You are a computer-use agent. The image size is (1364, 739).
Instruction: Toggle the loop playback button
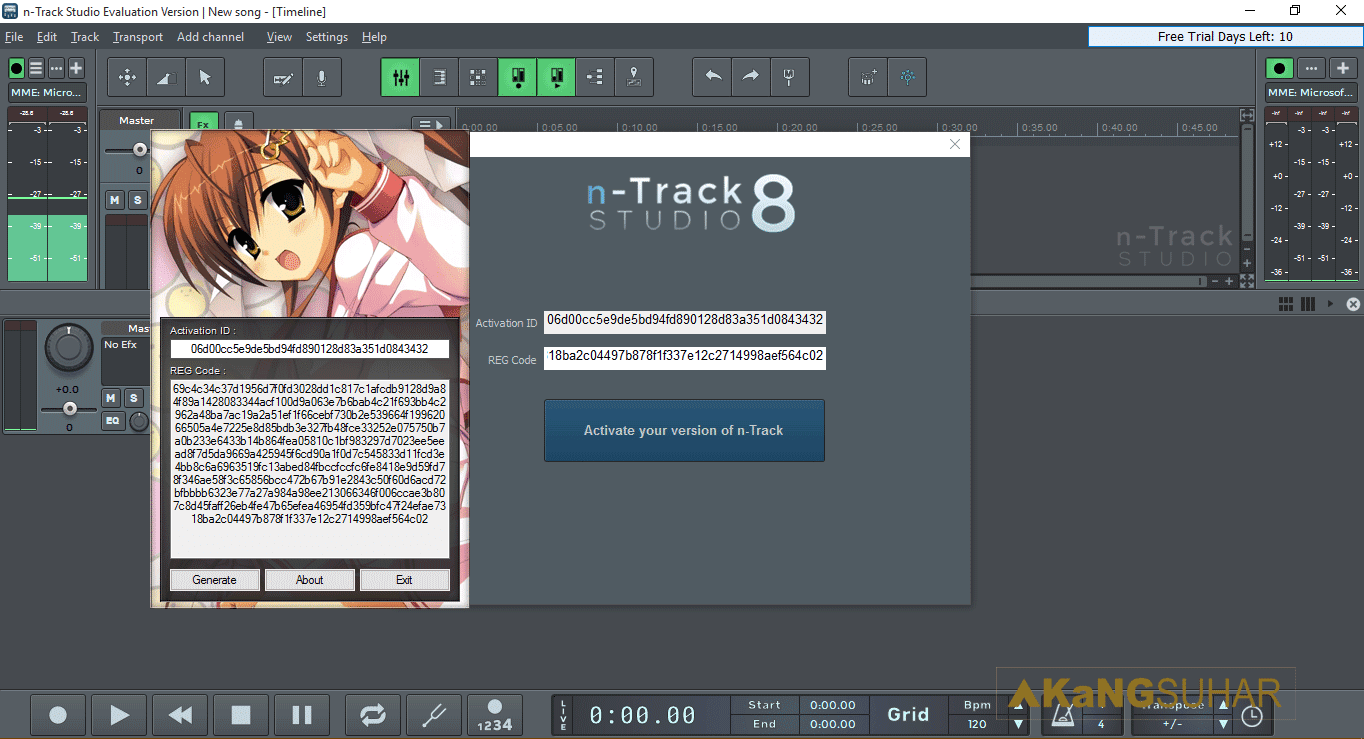372,715
